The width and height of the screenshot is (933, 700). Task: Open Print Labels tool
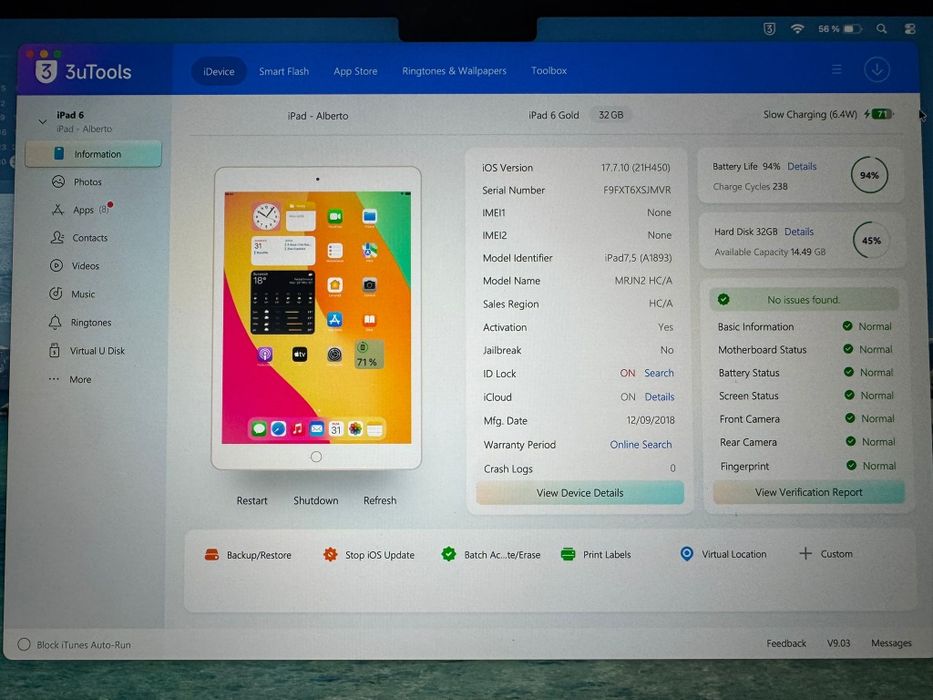[596, 554]
